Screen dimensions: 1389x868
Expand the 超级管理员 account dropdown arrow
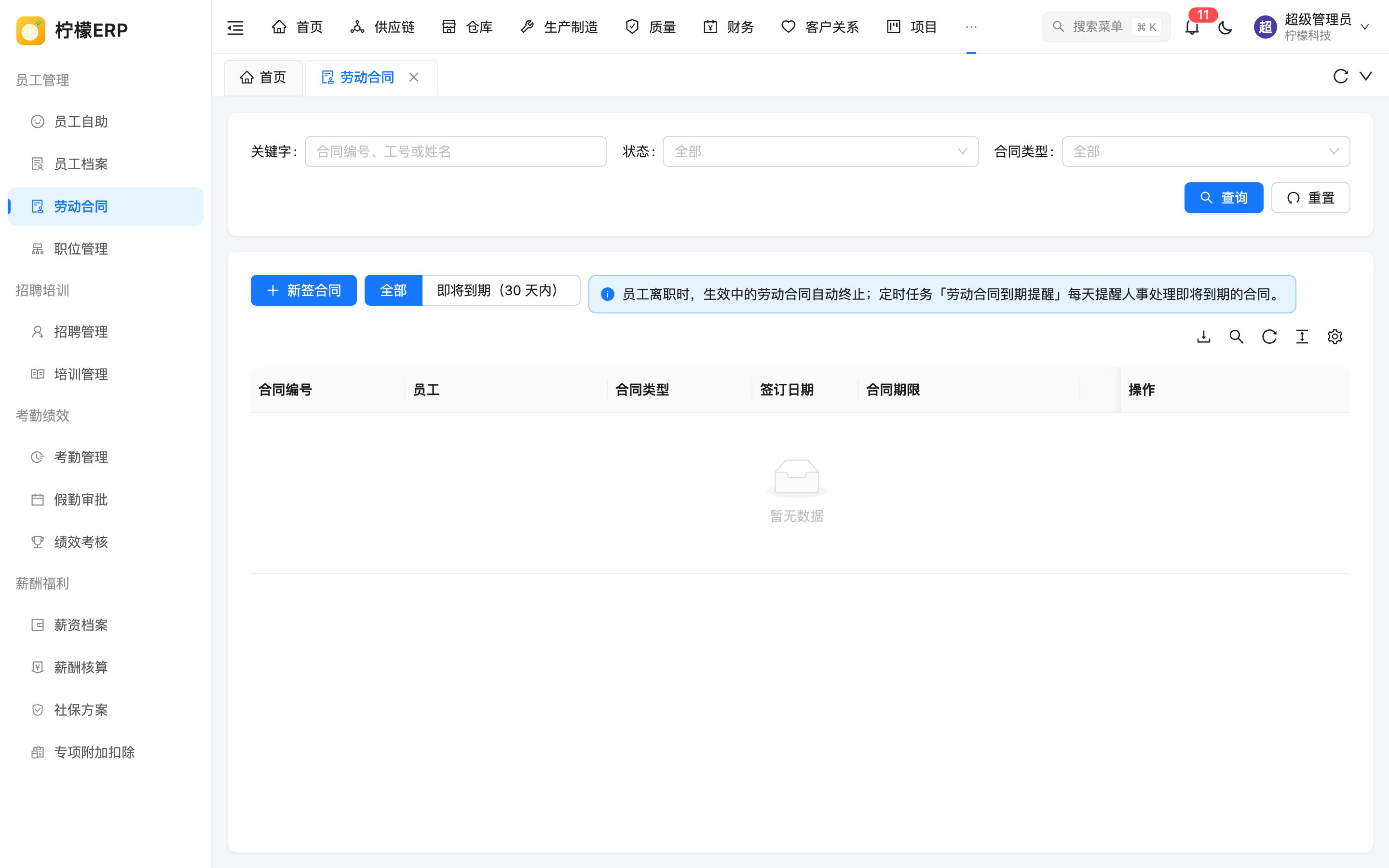click(x=1365, y=27)
